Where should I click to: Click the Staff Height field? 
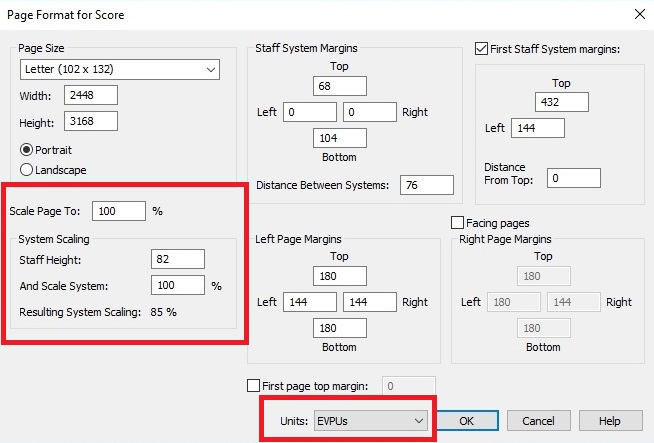click(177, 259)
